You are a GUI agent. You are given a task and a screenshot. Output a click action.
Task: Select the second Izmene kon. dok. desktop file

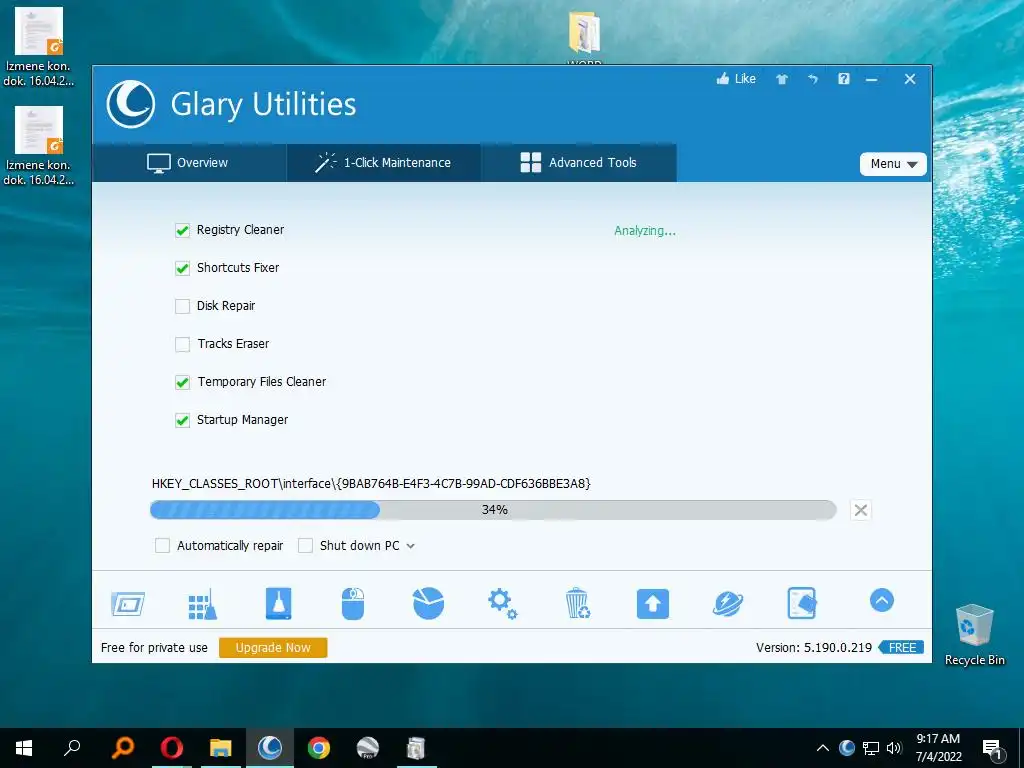39,146
